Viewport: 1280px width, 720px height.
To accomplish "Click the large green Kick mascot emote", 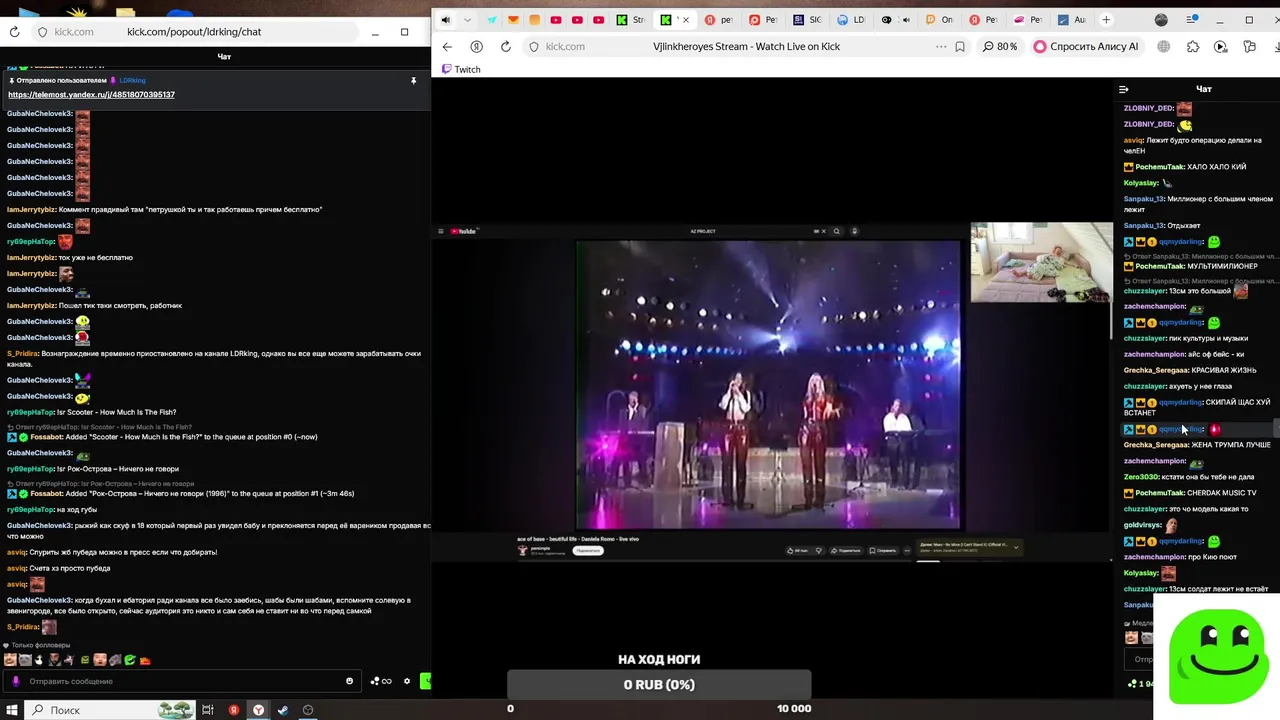I will [1218, 656].
